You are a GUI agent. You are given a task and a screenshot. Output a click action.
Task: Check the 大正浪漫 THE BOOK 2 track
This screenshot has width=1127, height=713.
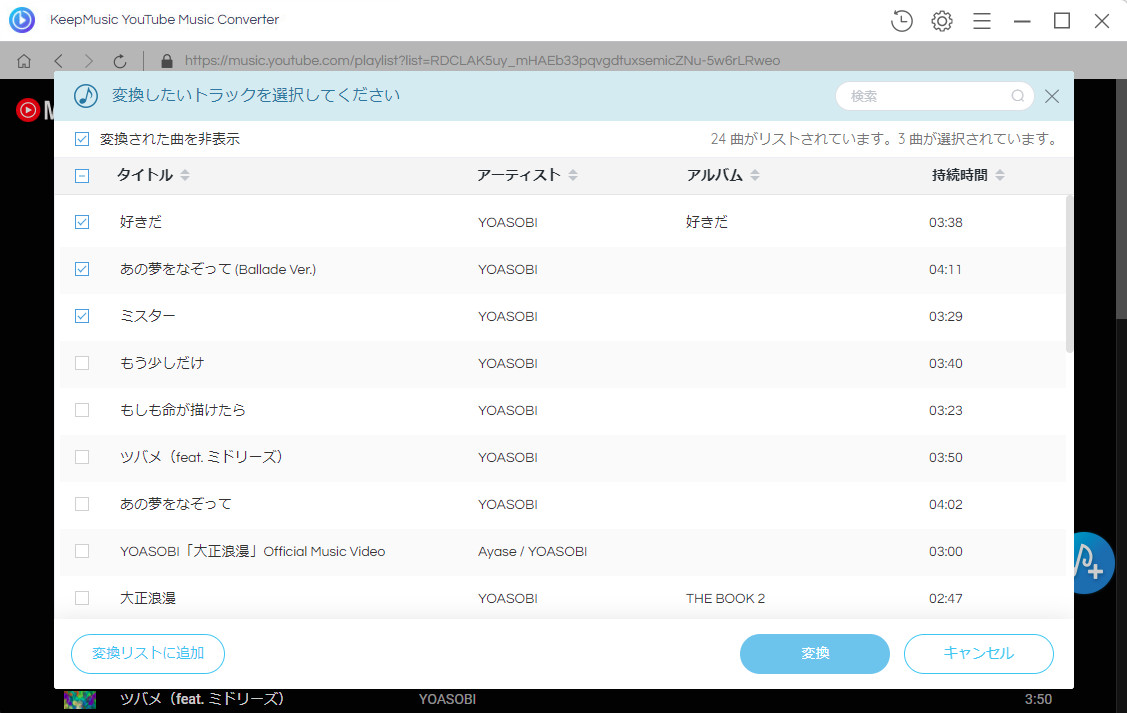(x=82, y=598)
